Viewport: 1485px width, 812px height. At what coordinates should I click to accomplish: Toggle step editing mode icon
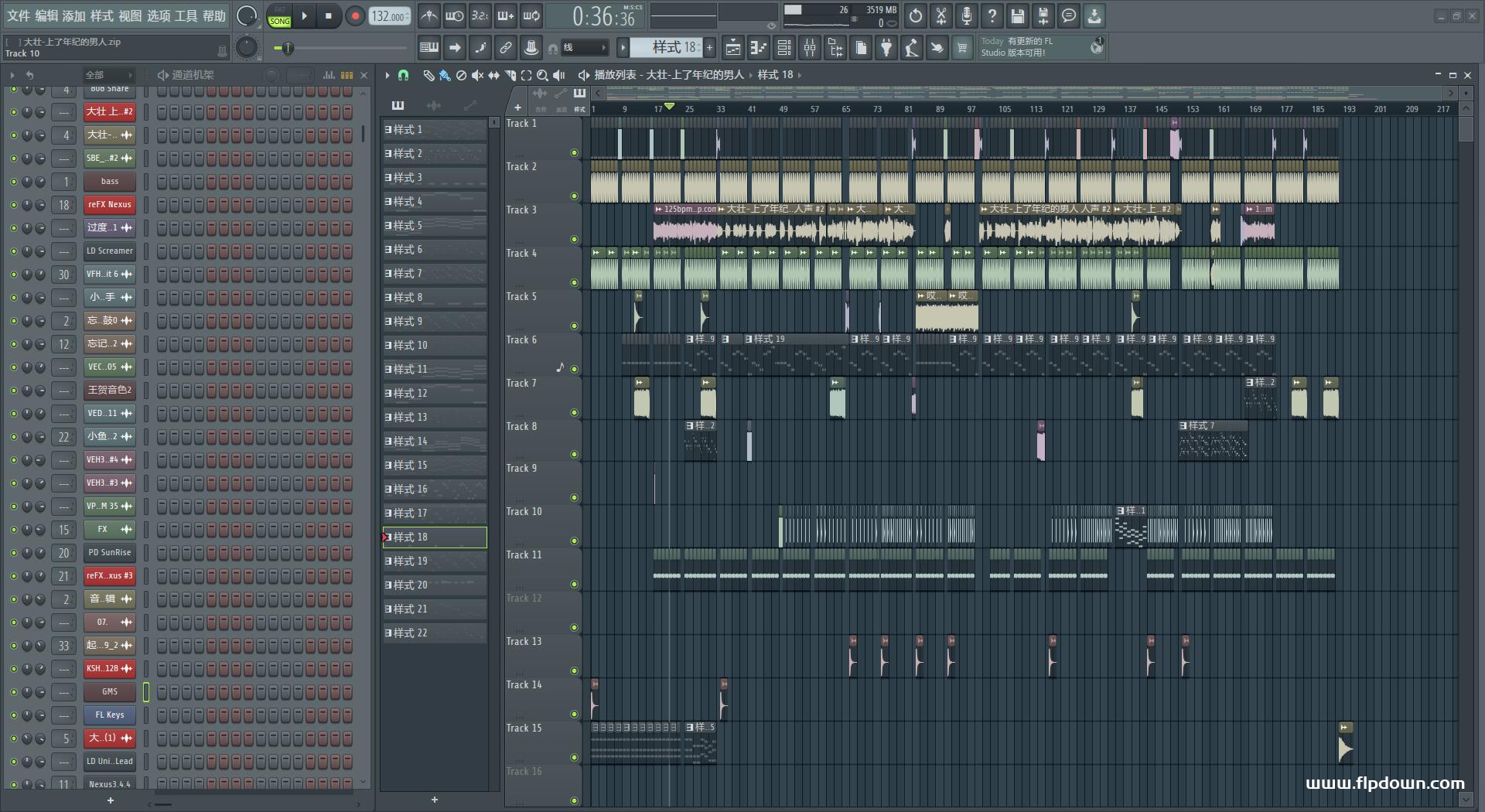tap(480, 48)
